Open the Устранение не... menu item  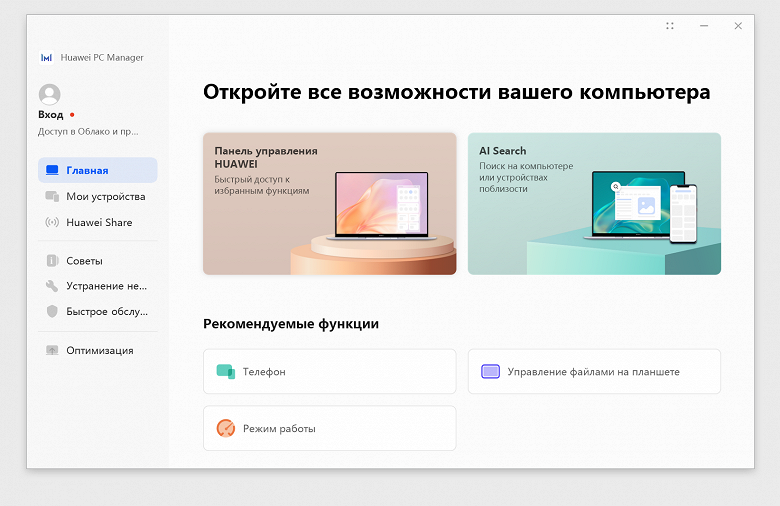click(98, 286)
